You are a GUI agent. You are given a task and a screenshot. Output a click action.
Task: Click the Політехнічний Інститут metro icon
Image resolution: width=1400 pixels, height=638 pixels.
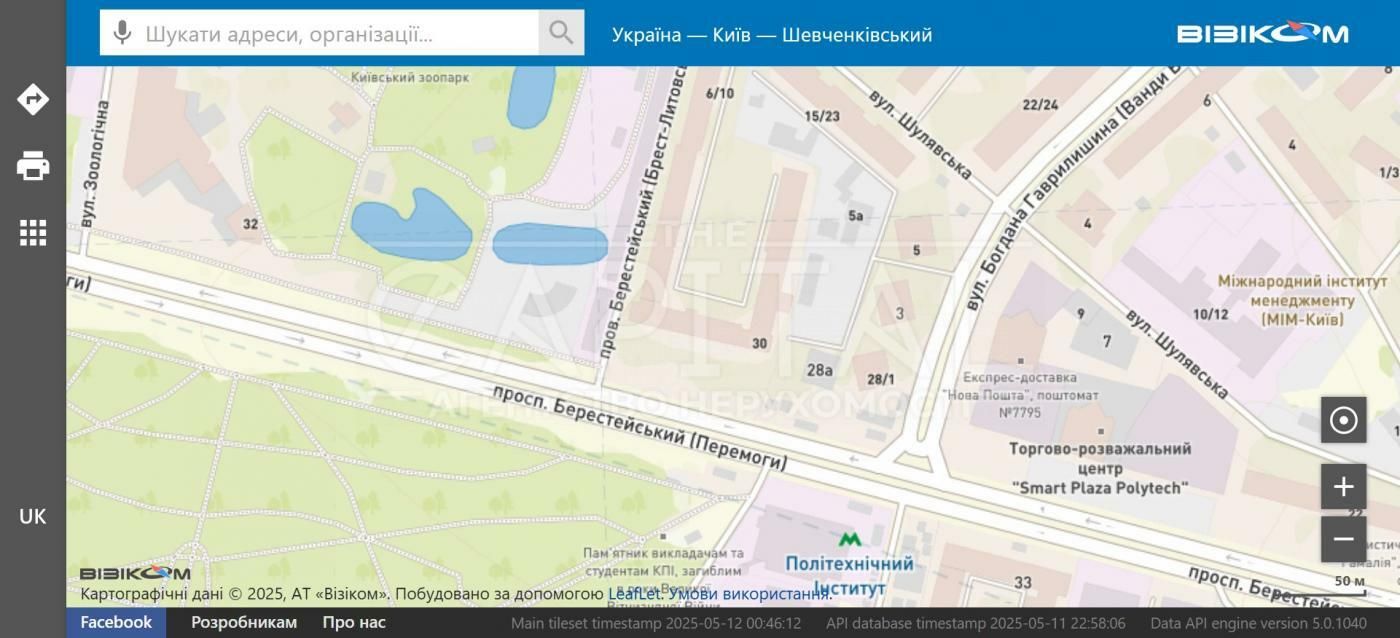[x=850, y=540]
